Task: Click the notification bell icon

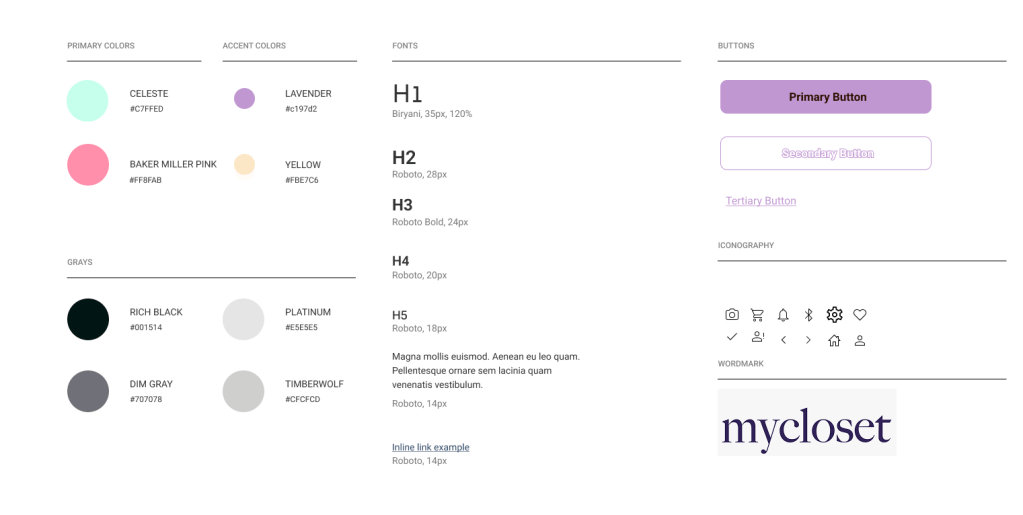Action: tap(783, 315)
